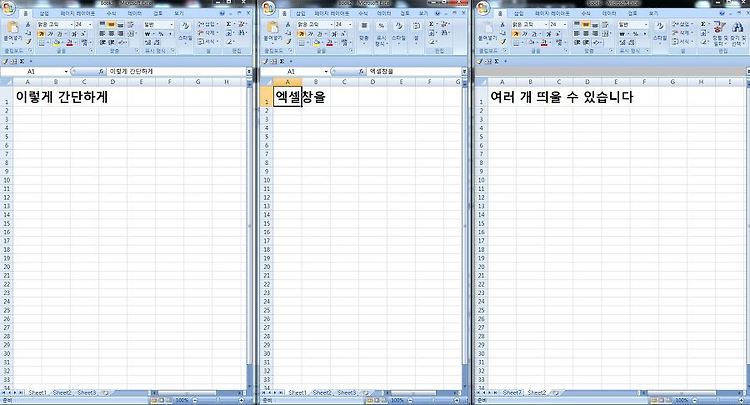
Task: Click the 서식 format button in the right window
Action: click(683, 42)
